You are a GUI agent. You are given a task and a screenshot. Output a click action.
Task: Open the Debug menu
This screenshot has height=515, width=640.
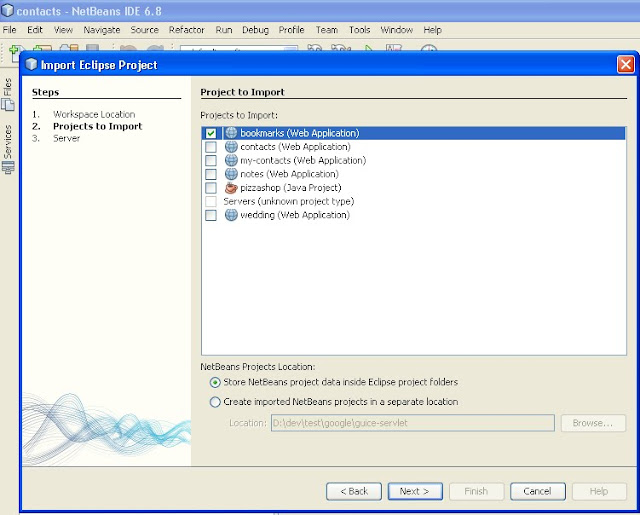(x=255, y=30)
